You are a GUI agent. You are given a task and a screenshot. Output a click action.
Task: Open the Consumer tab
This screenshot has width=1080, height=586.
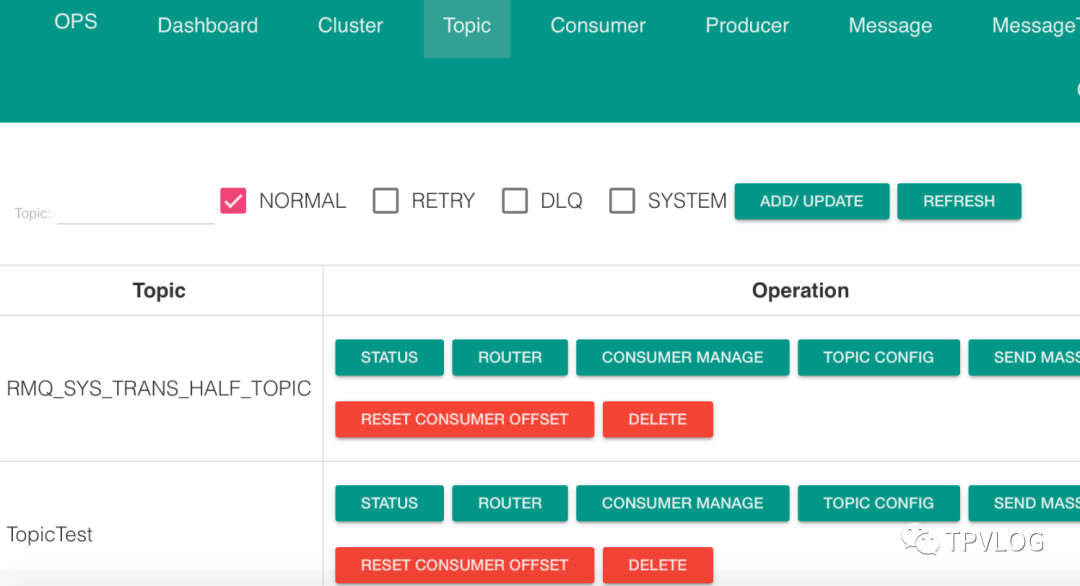[x=598, y=26]
